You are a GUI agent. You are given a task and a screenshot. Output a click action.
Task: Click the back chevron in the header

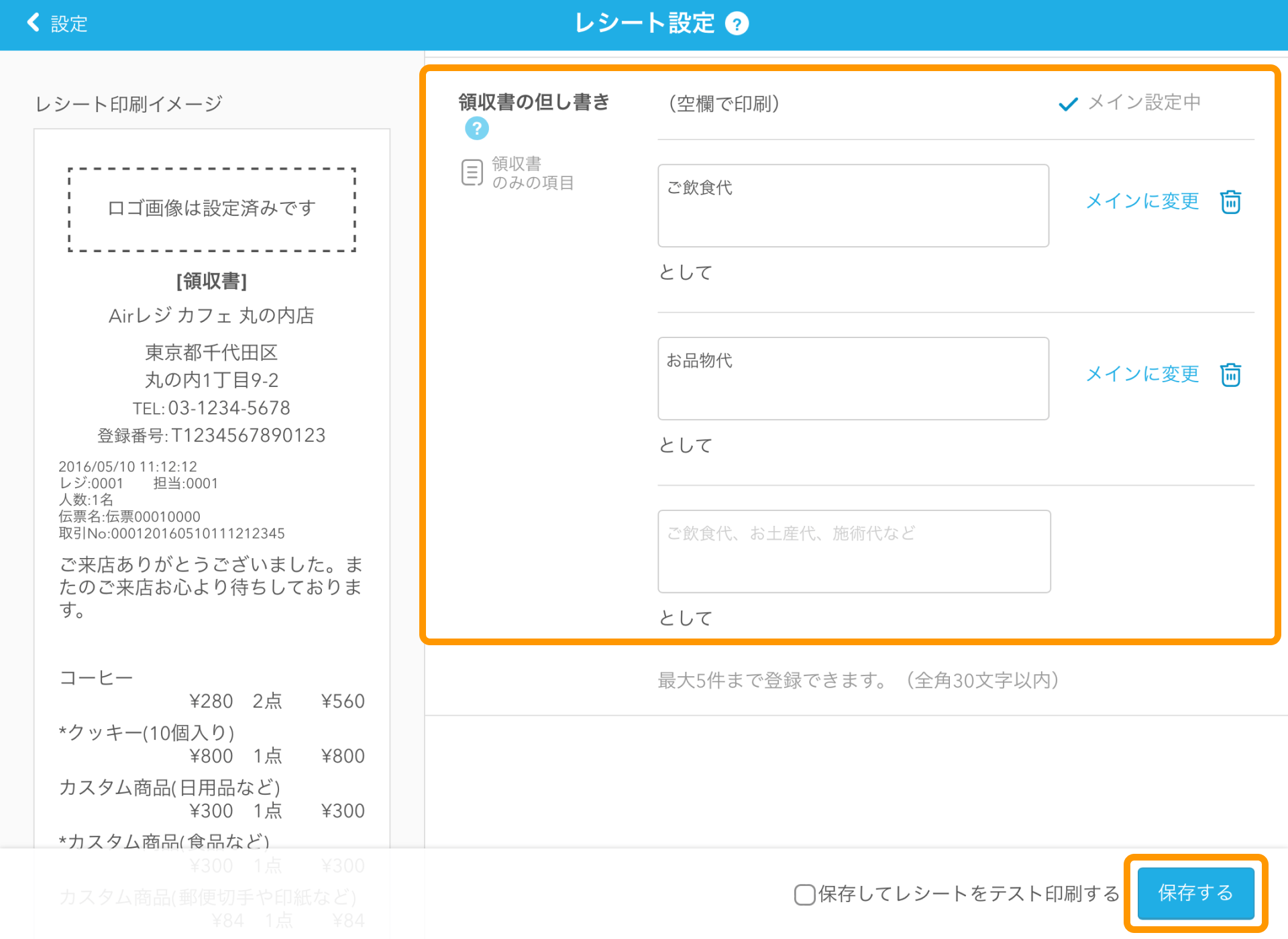(32, 22)
